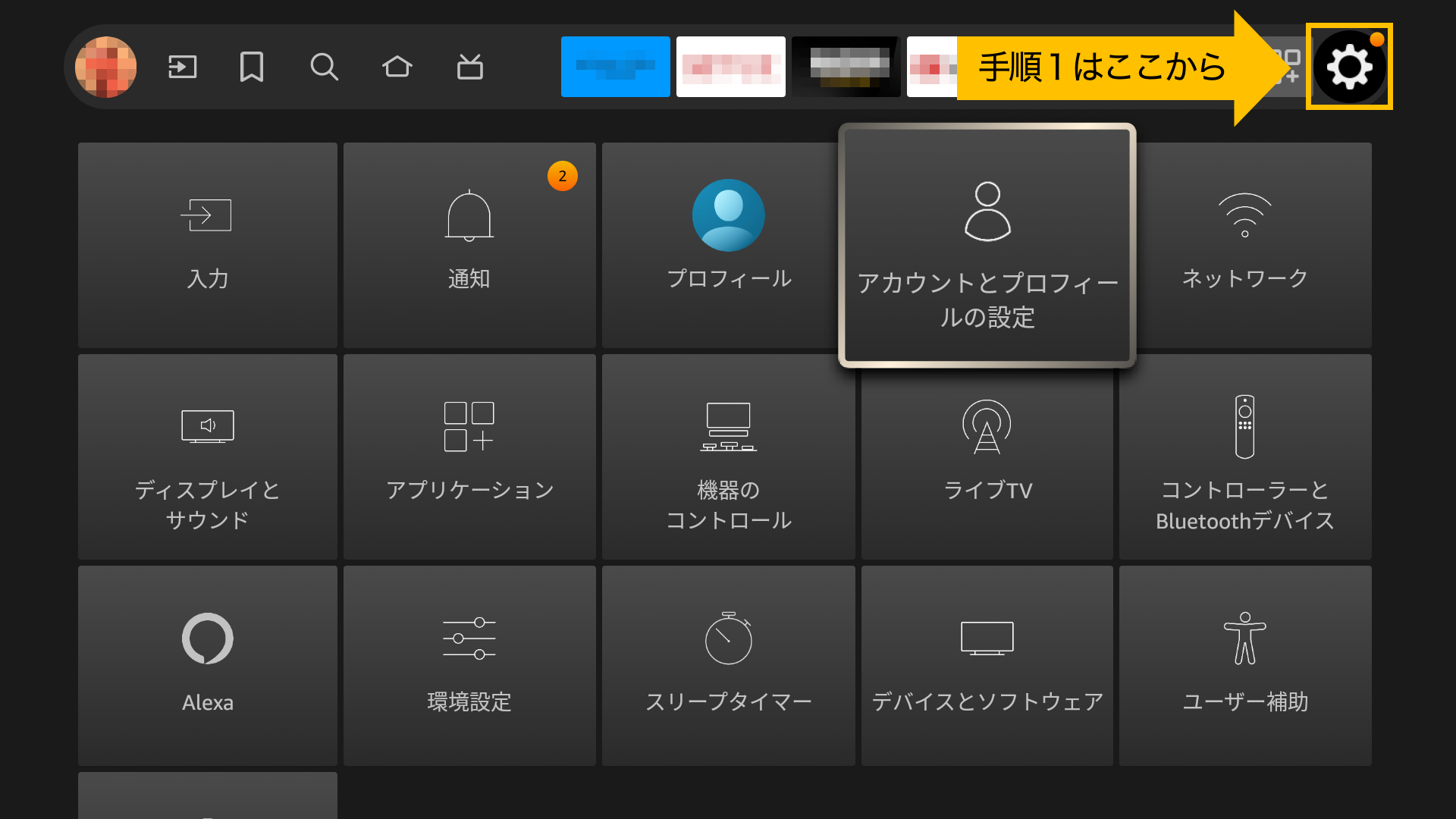
Task: Open the 入力 settings tile
Action: 207,245
